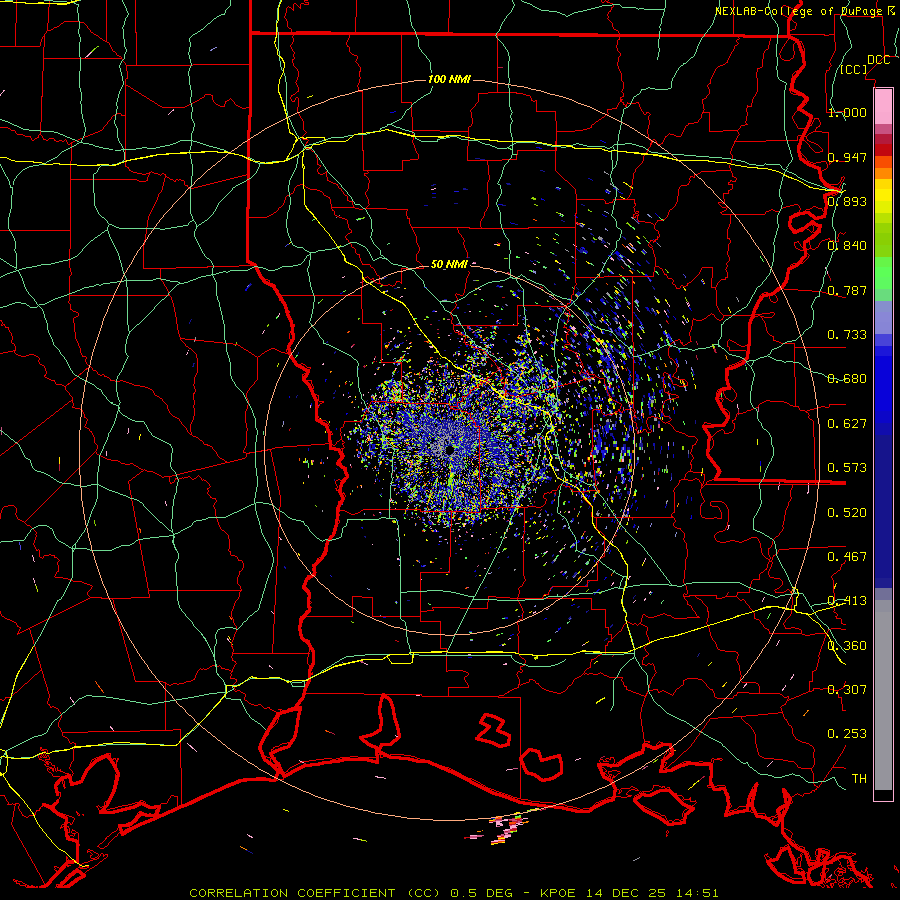Screen dimensions: 900x900
Task: Select the 0.787 scale value
Action: (847, 290)
